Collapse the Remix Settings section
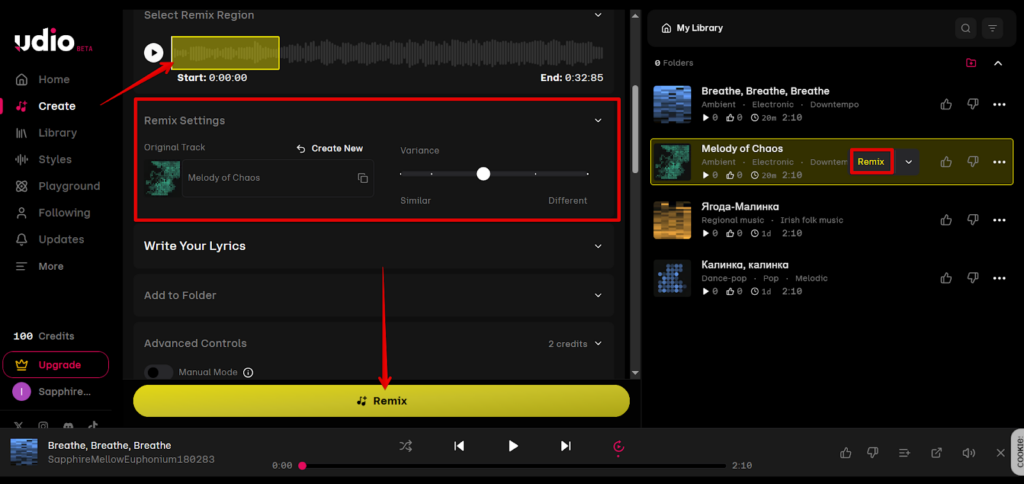Image resolution: width=1024 pixels, height=484 pixels. click(598, 120)
